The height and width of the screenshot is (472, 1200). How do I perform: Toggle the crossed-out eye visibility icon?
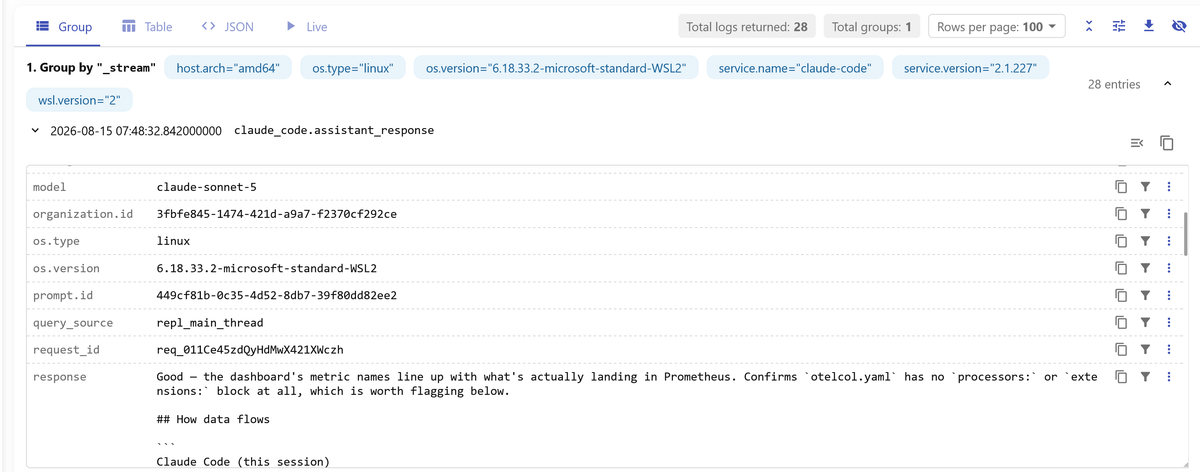pos(1178,27)
